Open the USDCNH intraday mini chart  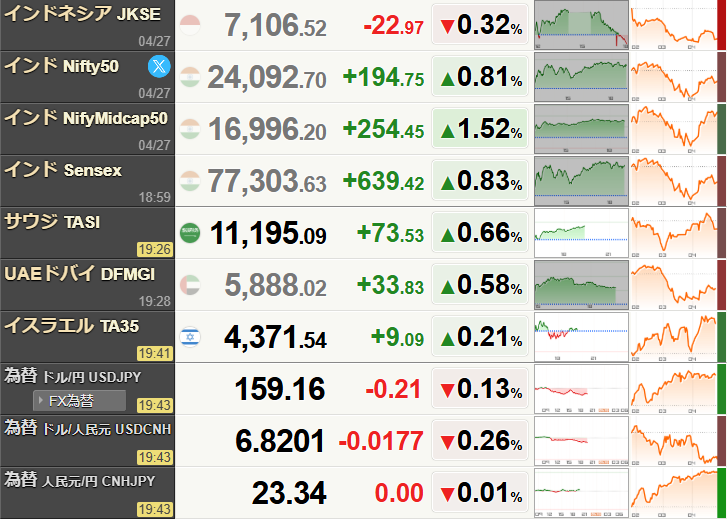(x=581, y=441)
